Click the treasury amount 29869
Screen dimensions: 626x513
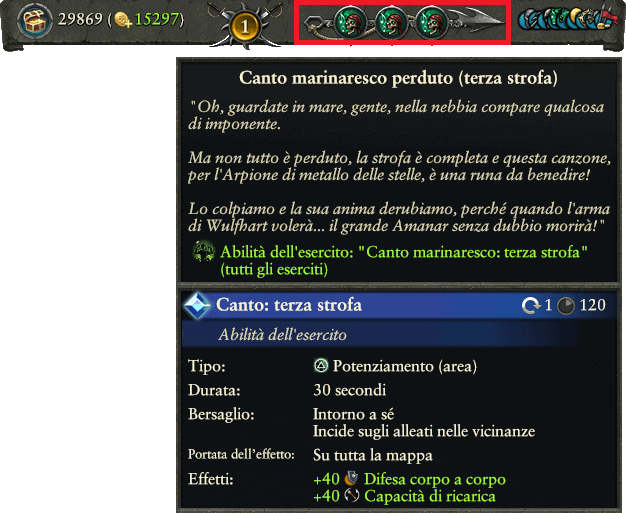(80, 19)
